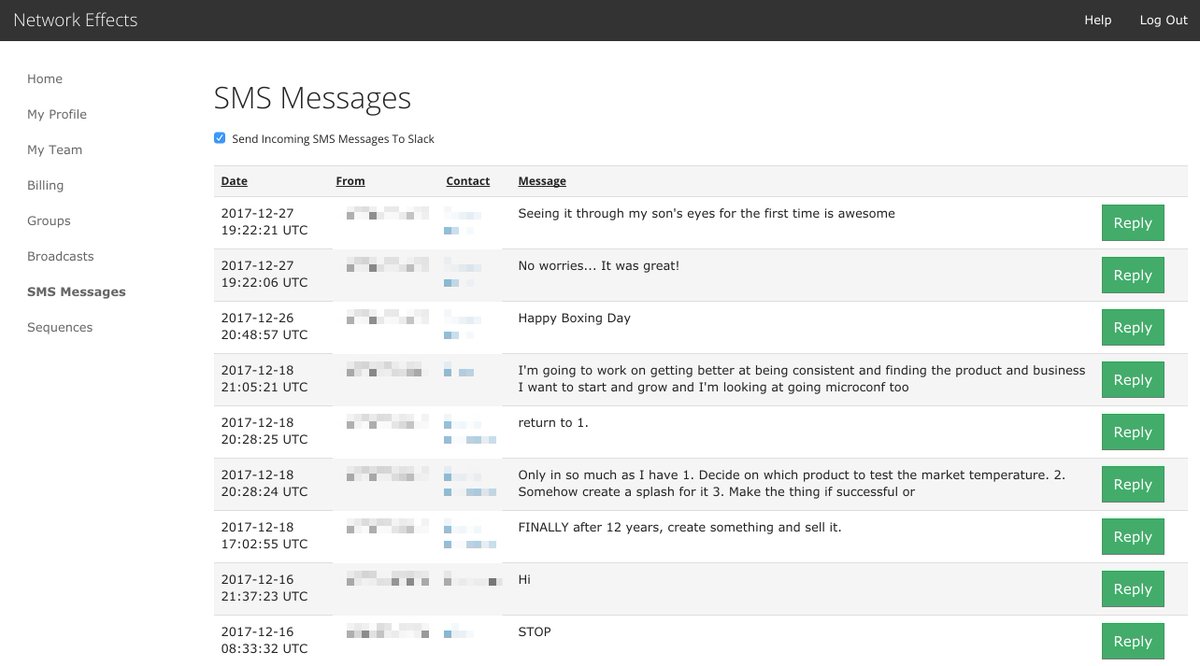Image resolution: width=1200 pixels, height=666 pixels.
Task: Navigate to Billing section
Action: pyautogui.click(x=45, y=185)
